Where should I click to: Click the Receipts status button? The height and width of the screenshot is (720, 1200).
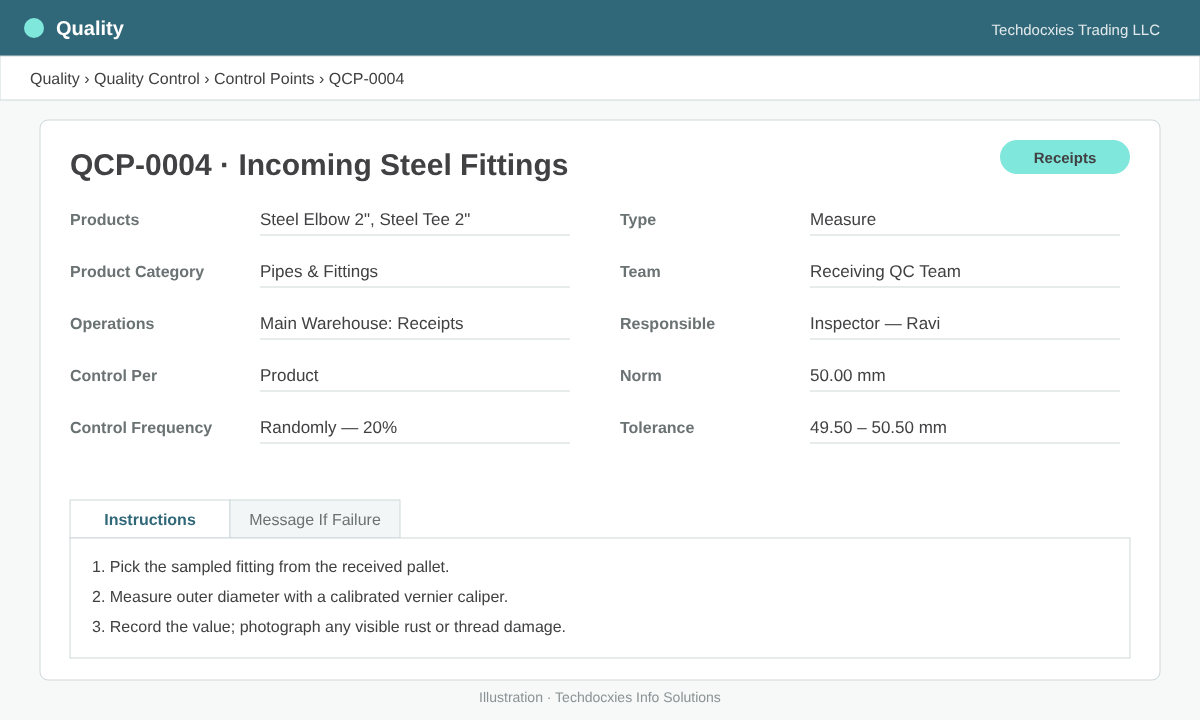coord(1065,157)
